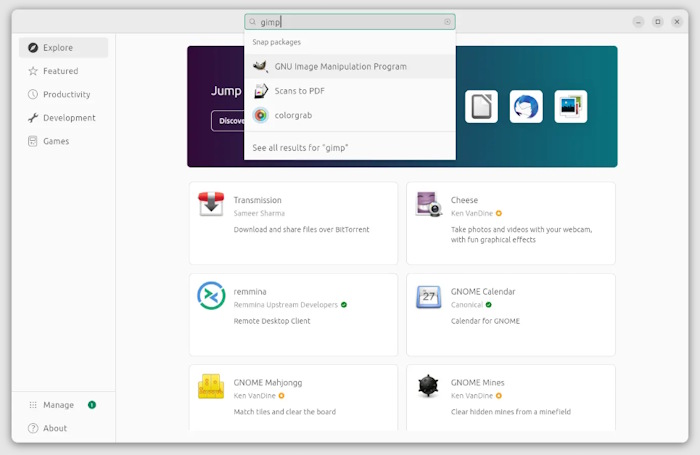Image resolution: width=700 pixels, height=455 pixels.
Task: Click the Explore compass icon
Action: [x=33, y=48]
